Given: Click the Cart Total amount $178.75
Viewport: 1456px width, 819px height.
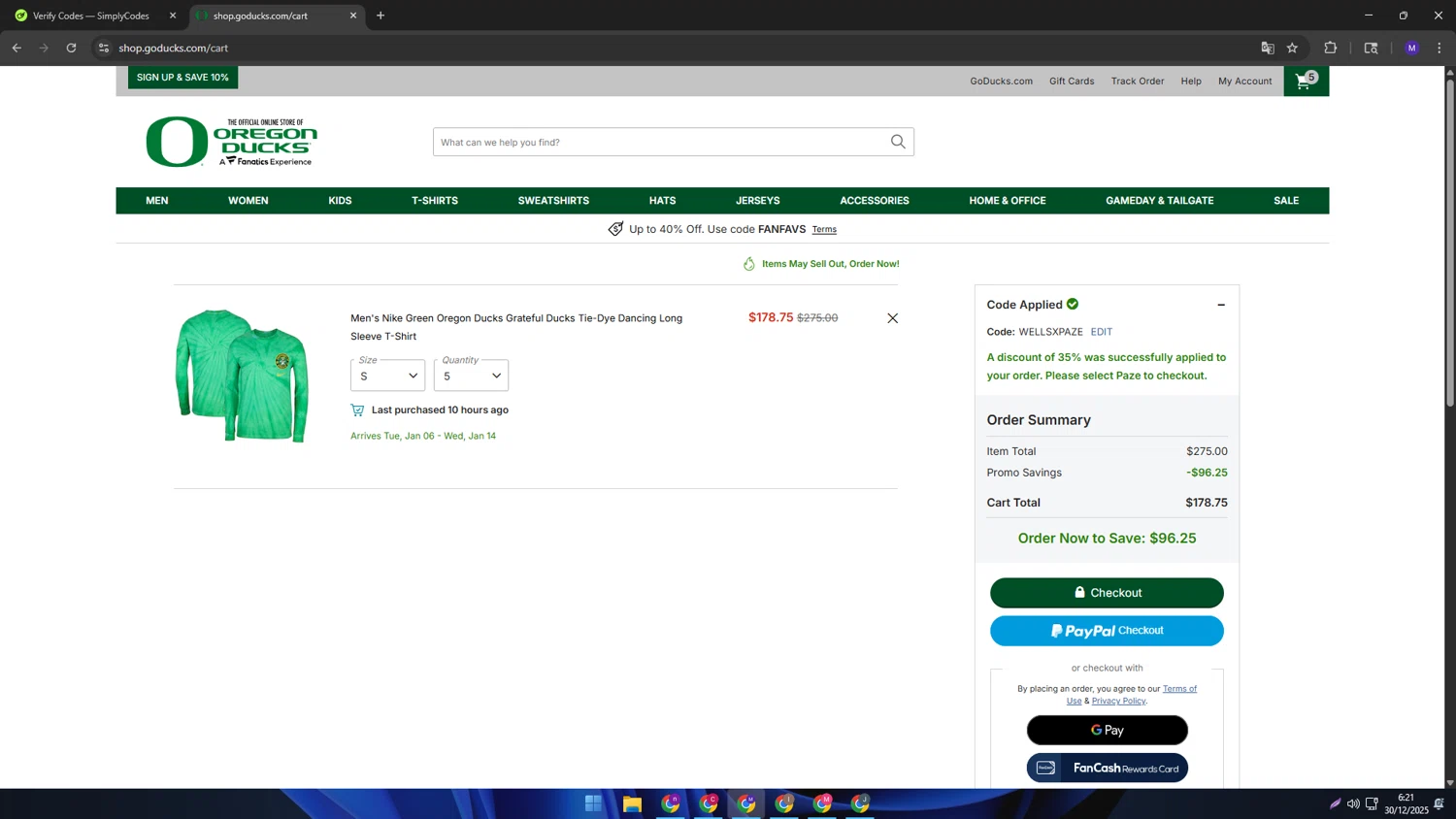Looking at the screenshot, I should [x=1207, y=503].
